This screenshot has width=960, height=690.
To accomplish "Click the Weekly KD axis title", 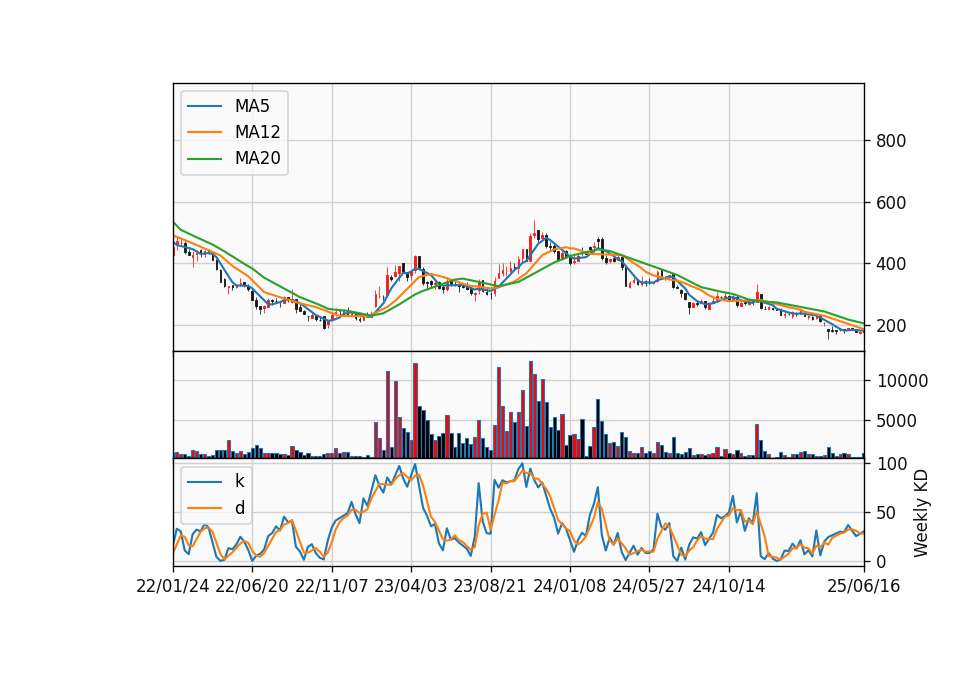I will point(921,513).
